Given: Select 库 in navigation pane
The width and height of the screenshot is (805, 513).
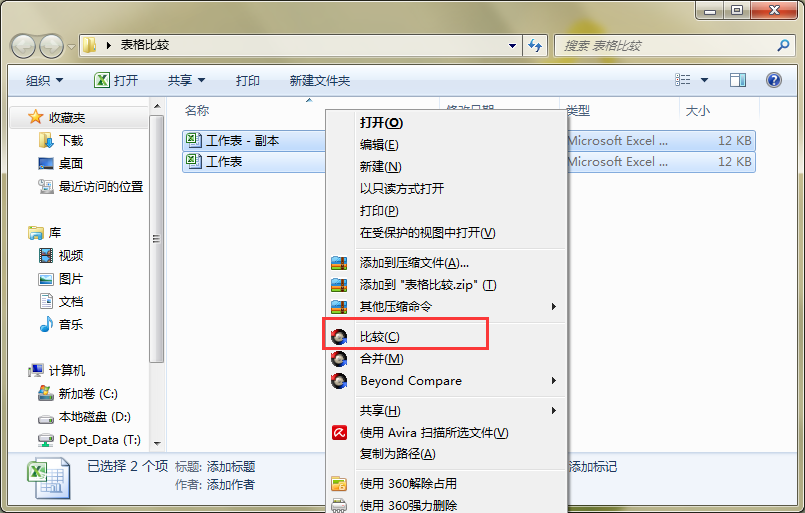Looking at the screenshot, I should pos(54,233).
